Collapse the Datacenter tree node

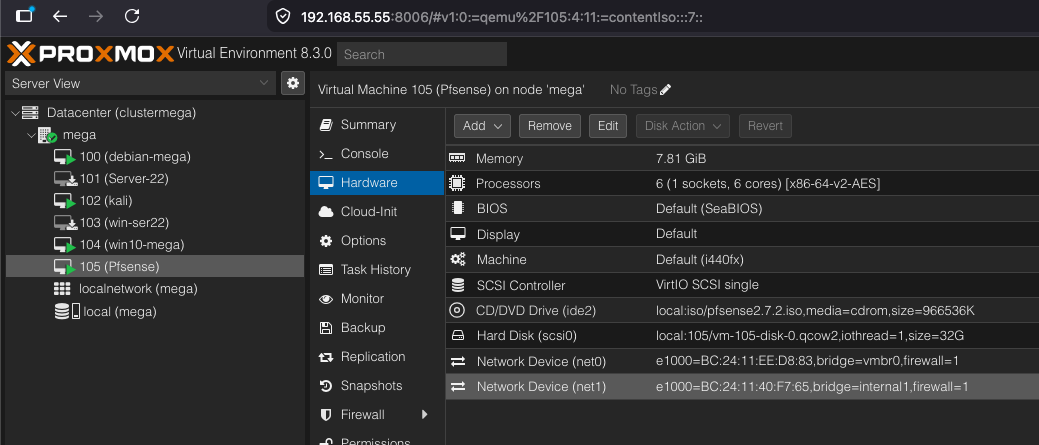15,113
